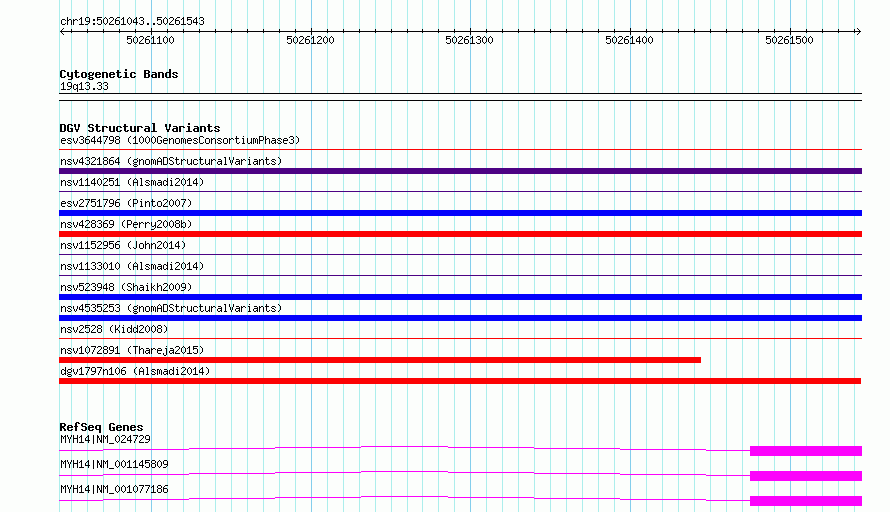890x512 pixels.
Task: Click the red bar under nsv428369
Action: tap(460, 234)
